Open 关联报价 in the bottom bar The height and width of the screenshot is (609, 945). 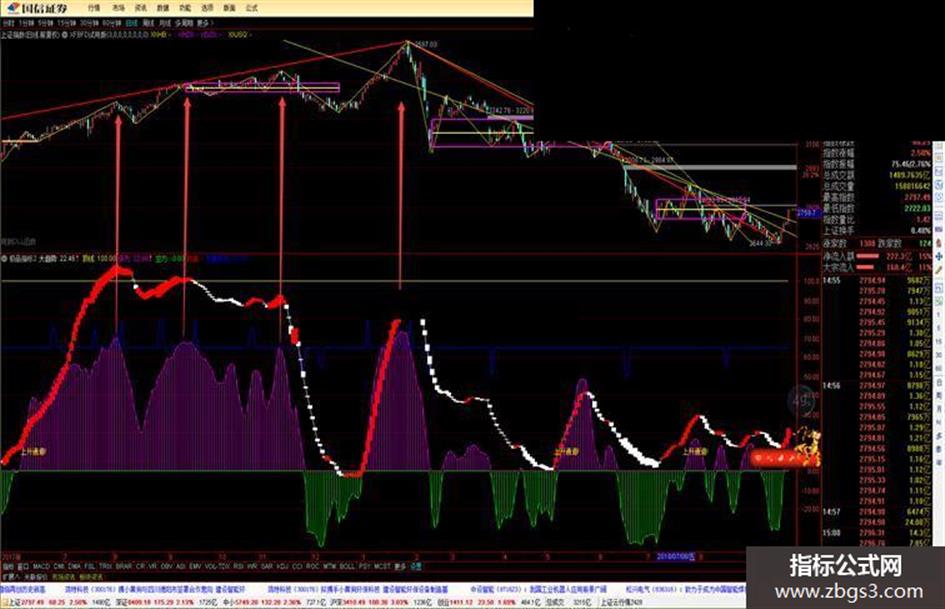pos(35,576)
